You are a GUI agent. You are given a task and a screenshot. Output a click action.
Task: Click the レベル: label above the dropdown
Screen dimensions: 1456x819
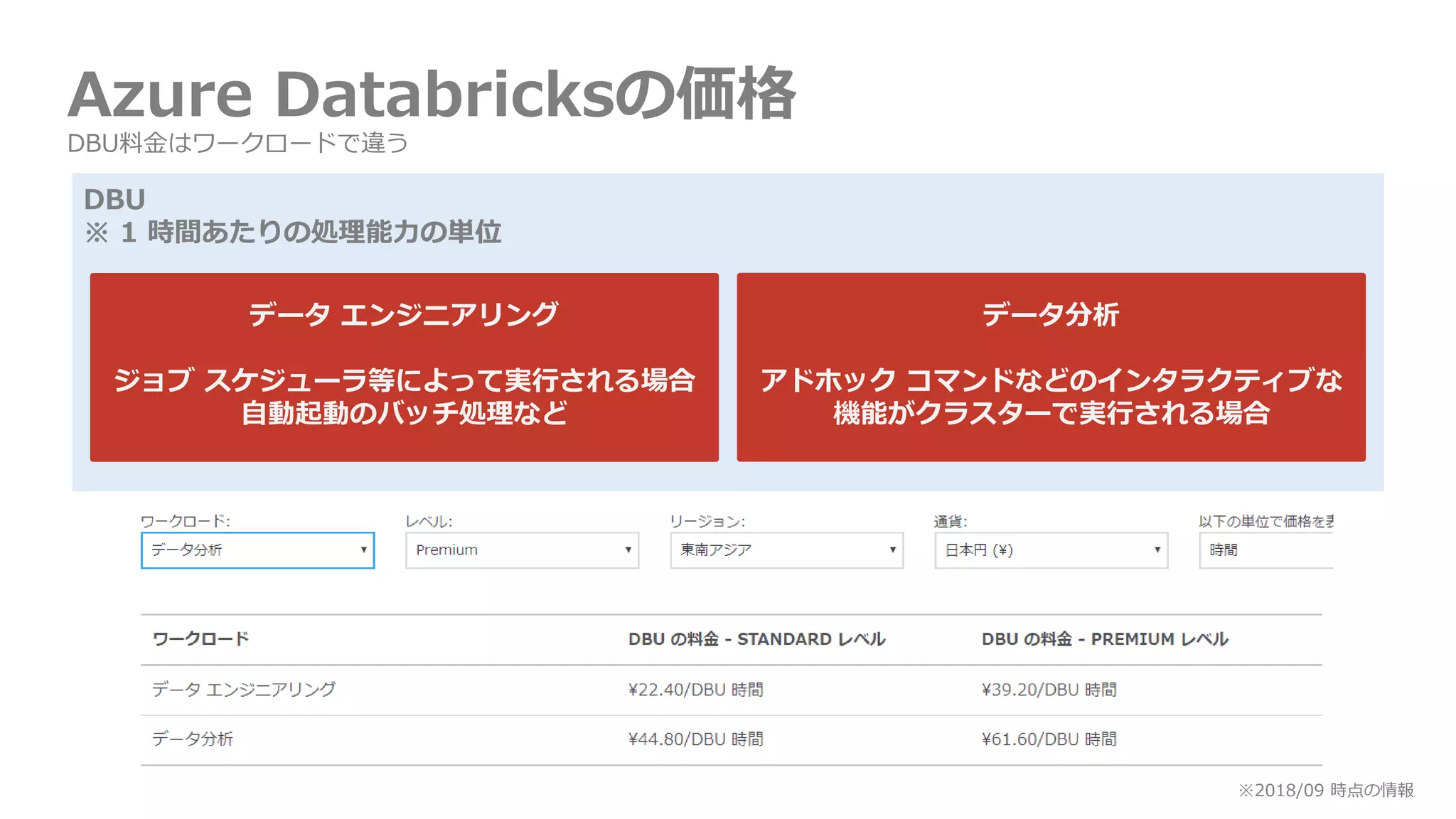[429, 521]
